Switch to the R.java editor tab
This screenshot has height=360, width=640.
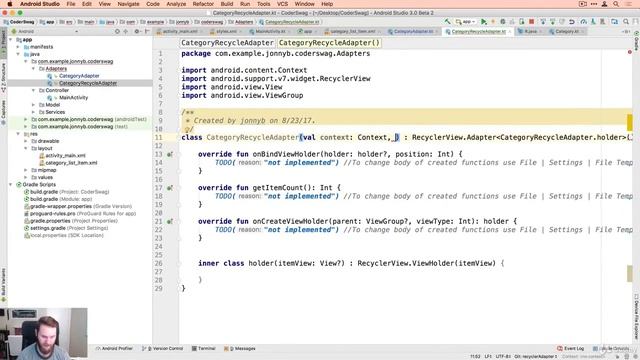tap(530, 31)
